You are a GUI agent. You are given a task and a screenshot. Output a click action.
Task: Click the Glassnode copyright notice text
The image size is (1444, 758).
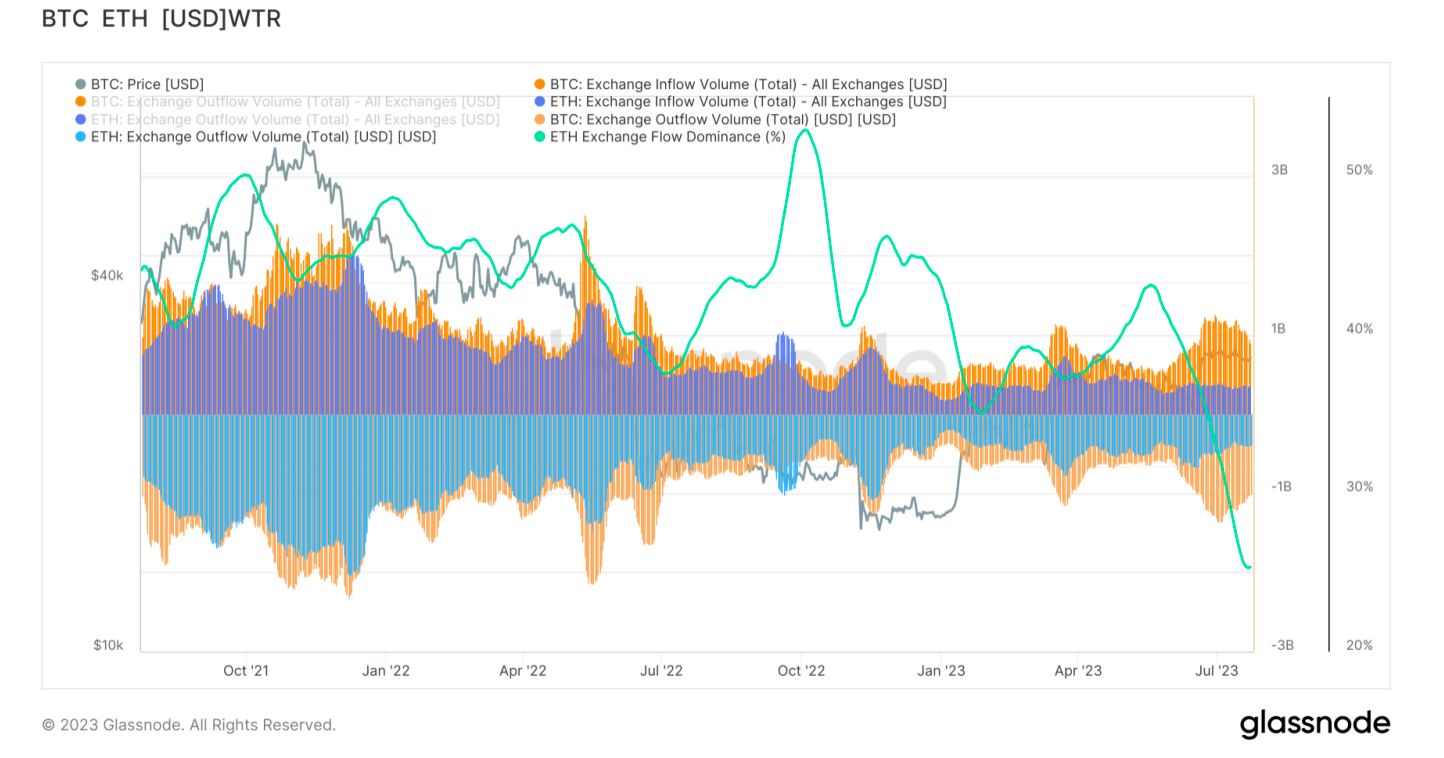(189, 725)
